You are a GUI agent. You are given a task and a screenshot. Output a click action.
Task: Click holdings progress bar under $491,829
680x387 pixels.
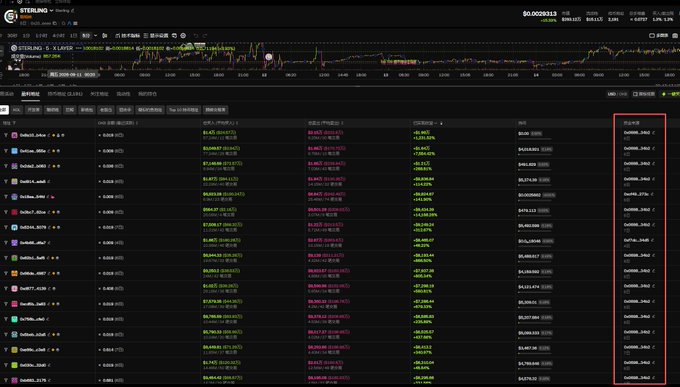(x=535, y=170)
